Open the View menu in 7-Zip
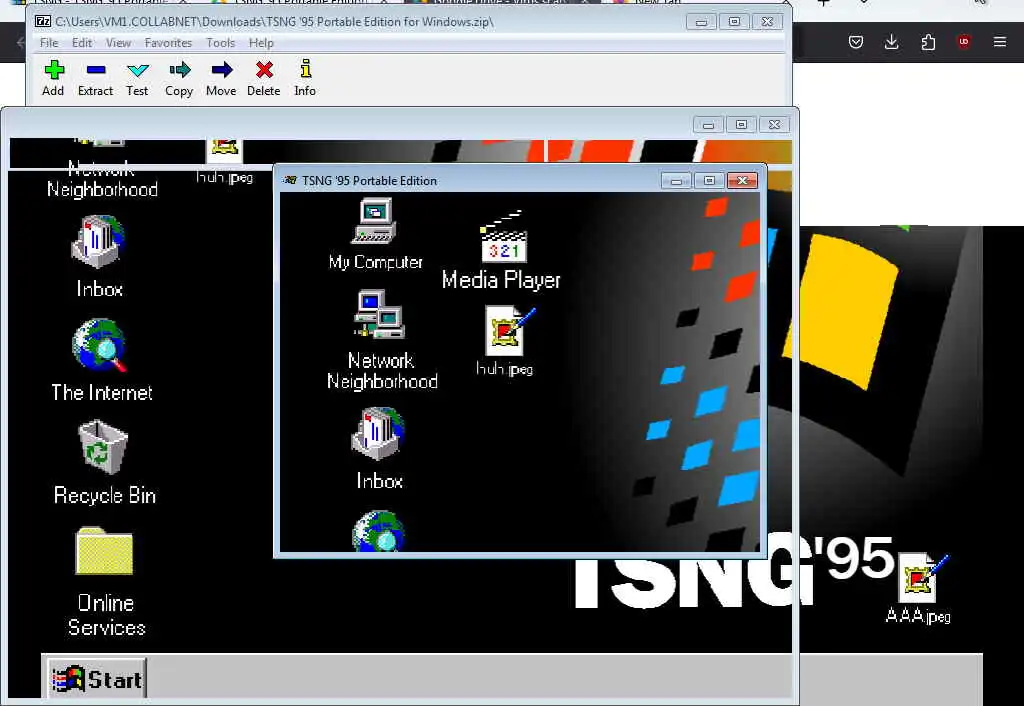1024x706 pixels. point(118,43)
